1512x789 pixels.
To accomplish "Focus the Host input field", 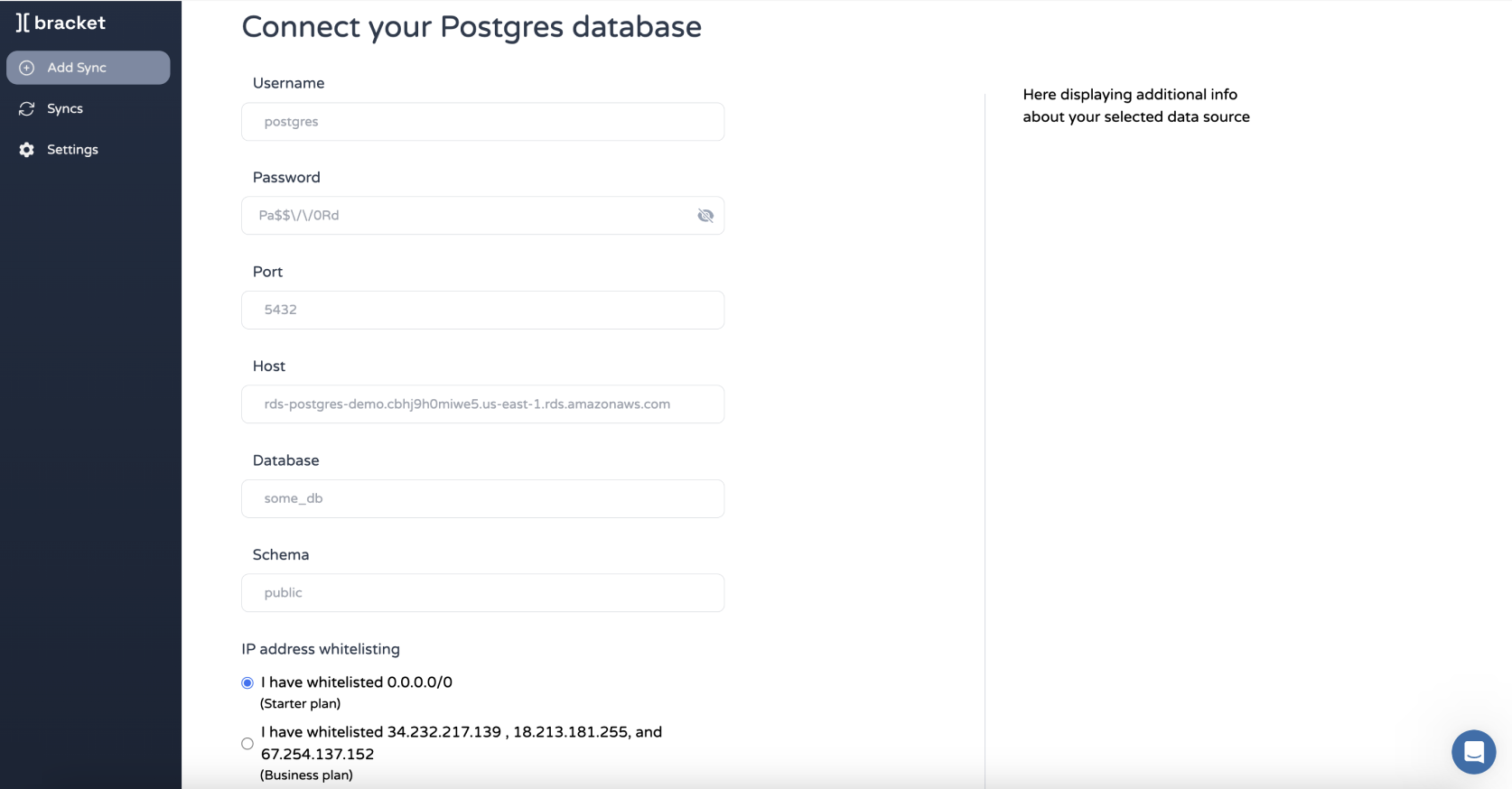I will 482,404.
